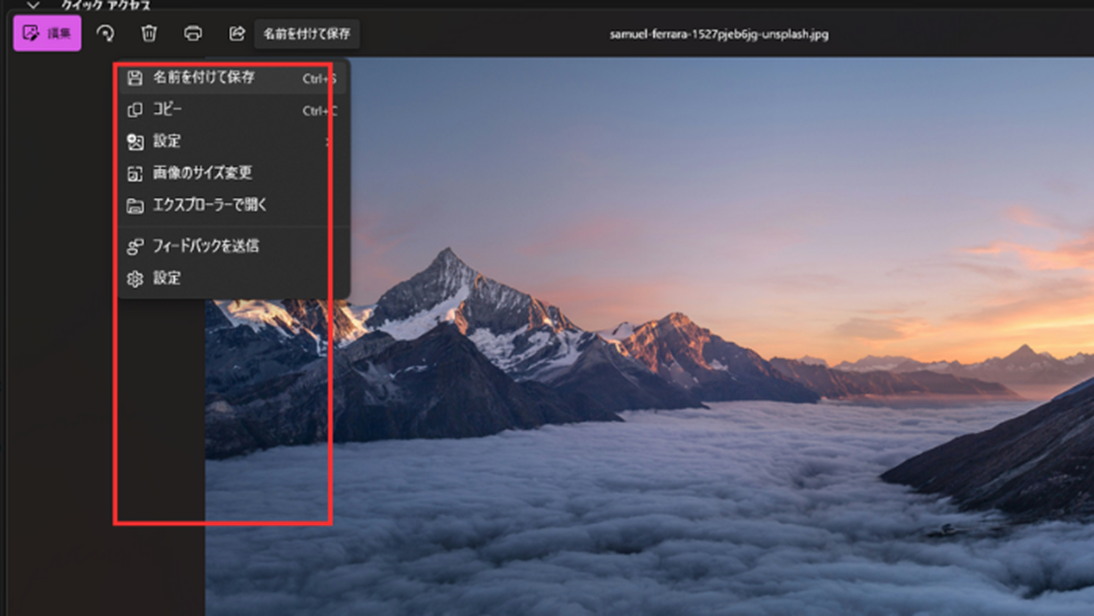Click the resize icon next to 画像のサイズ変更
Screen dimensions: 1094x616
tap(135, 174)
